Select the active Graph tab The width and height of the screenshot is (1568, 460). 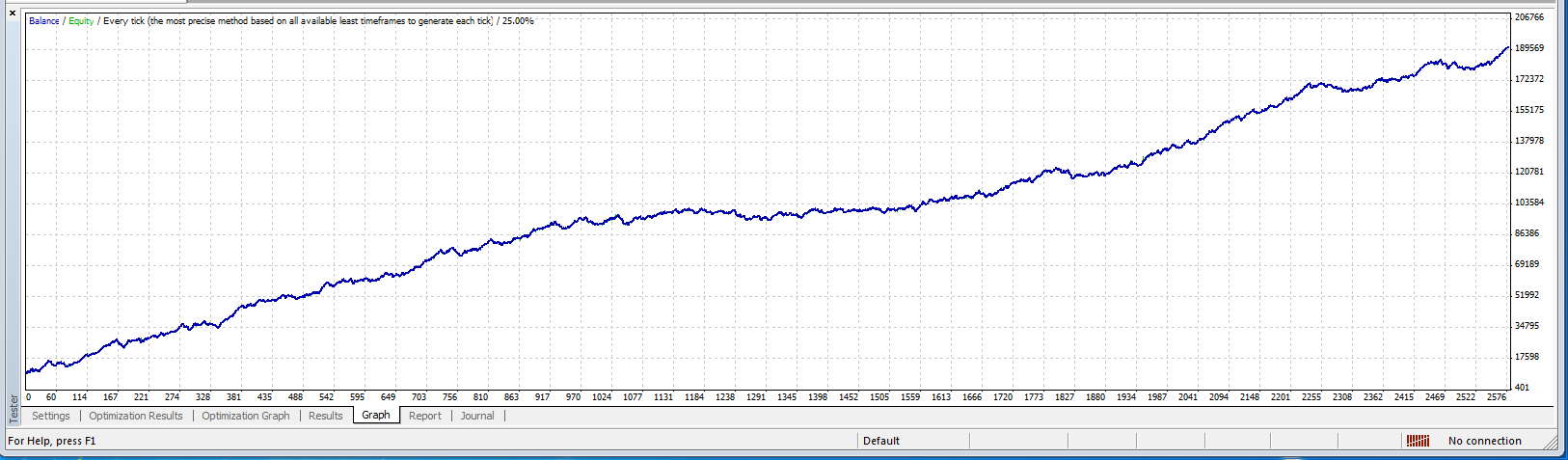pyautogui.click(x=376, y=416)
